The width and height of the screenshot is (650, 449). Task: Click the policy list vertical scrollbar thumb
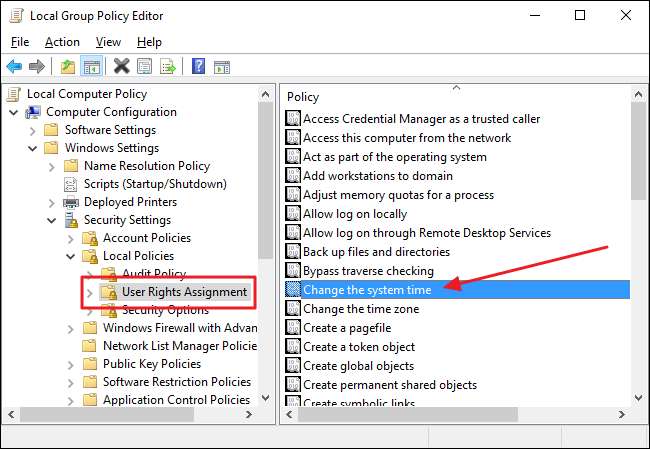click(x=638, y=151)
